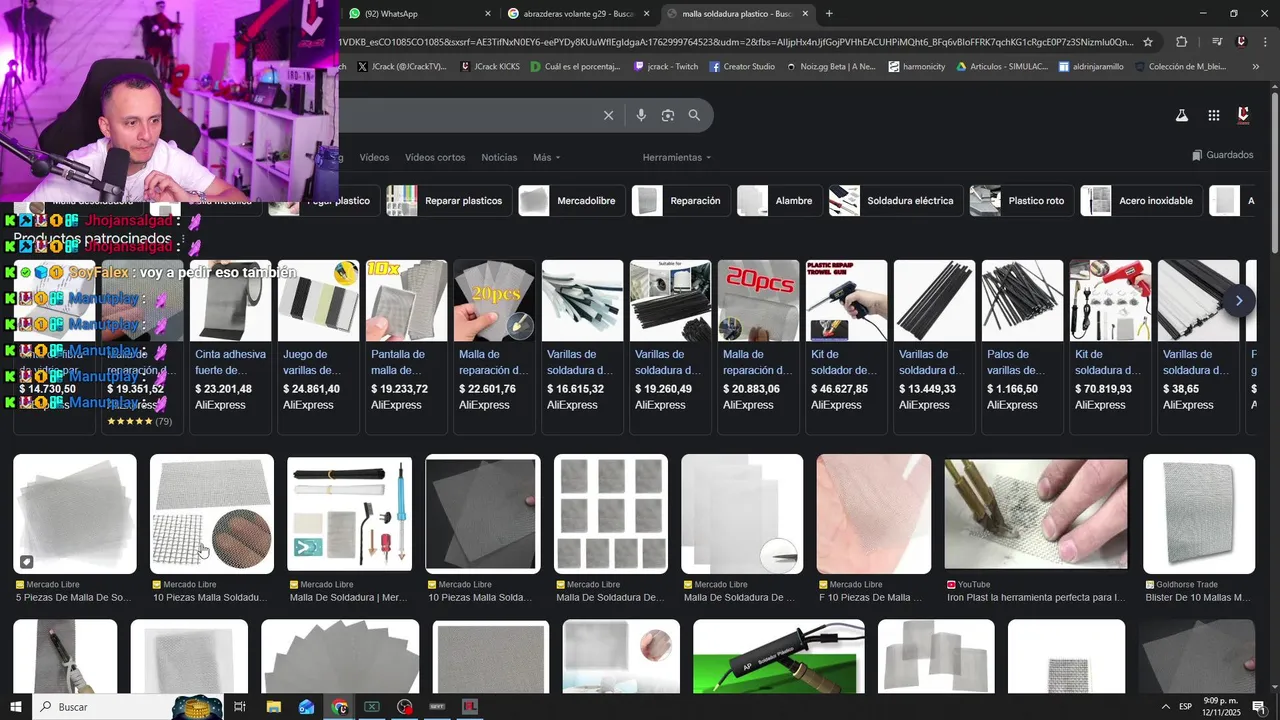Open Malla De Soldadura soldering kit image
Screen dimensions: 1280x720
pyautogui.click(x=349, y=514)
